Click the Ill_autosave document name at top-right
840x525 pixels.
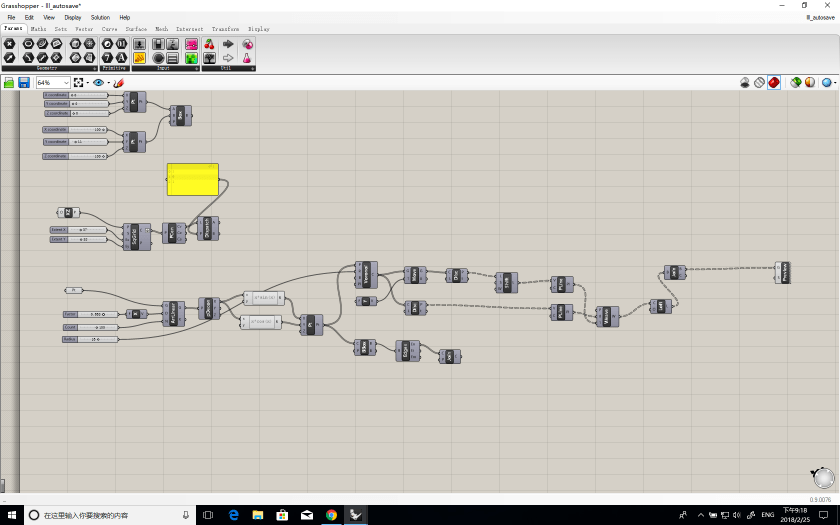819,17
